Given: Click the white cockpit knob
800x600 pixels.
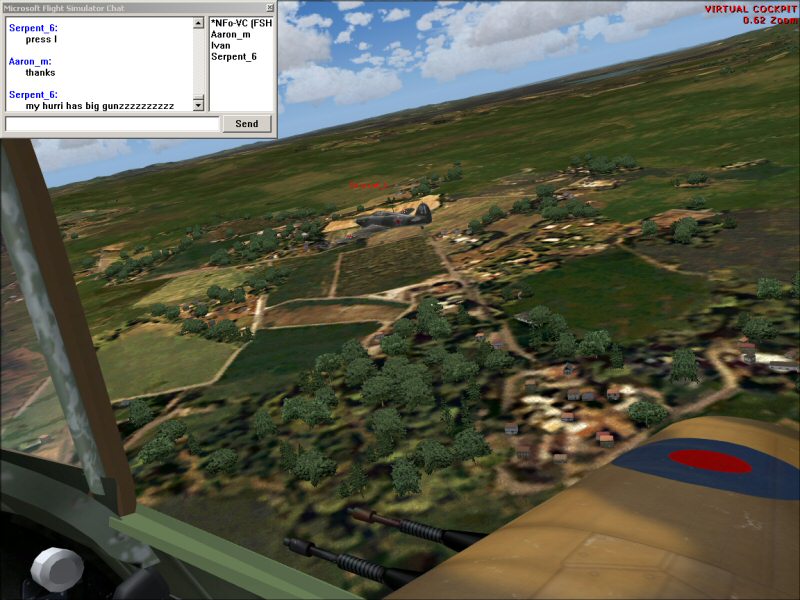Looking at the screenshot, I should (57, 569).
